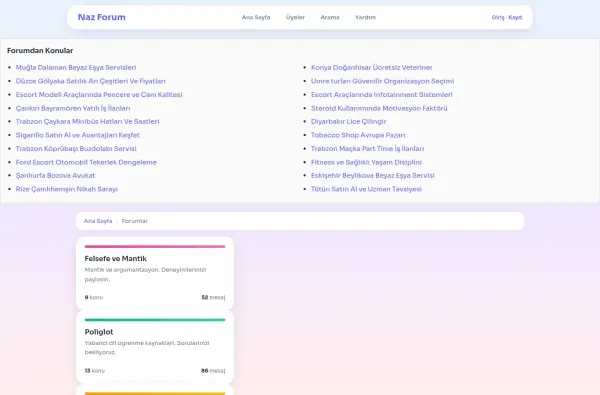Open Rize Çamlıhemşin Nikah Sarayı topic

click(x=67, y=189)
